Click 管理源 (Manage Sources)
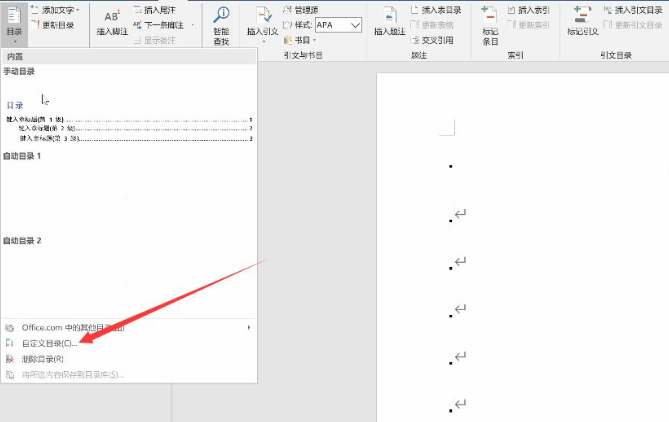Viewport: 669px width, 422px height. [x=305, y=10]
